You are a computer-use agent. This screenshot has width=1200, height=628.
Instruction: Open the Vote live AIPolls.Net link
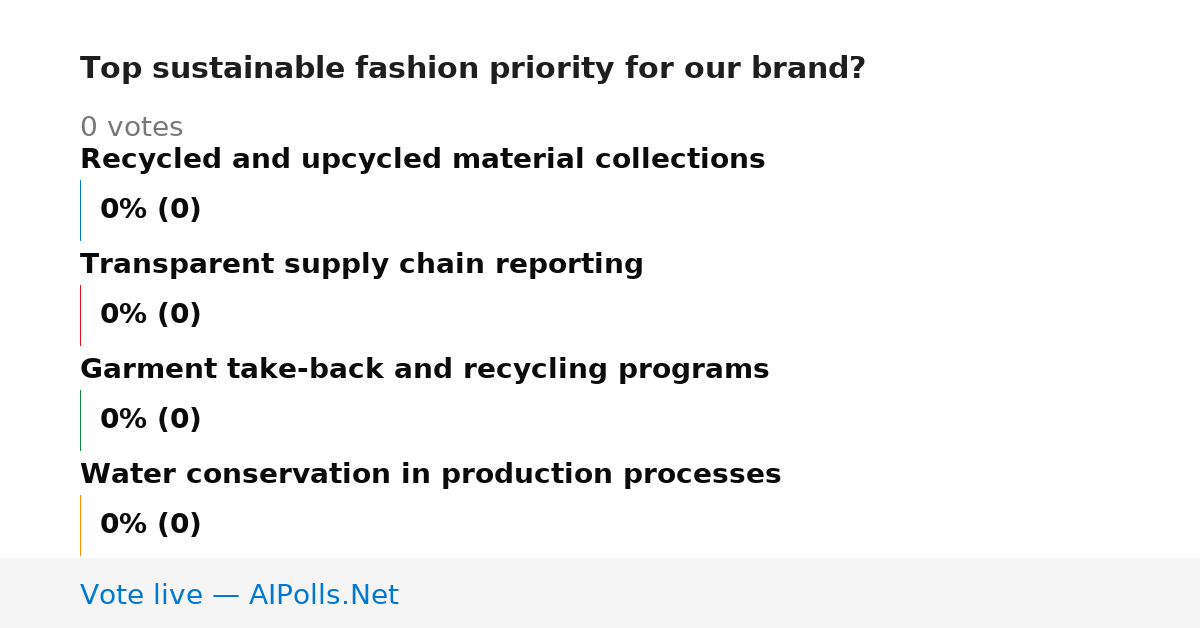coord(239,595)
